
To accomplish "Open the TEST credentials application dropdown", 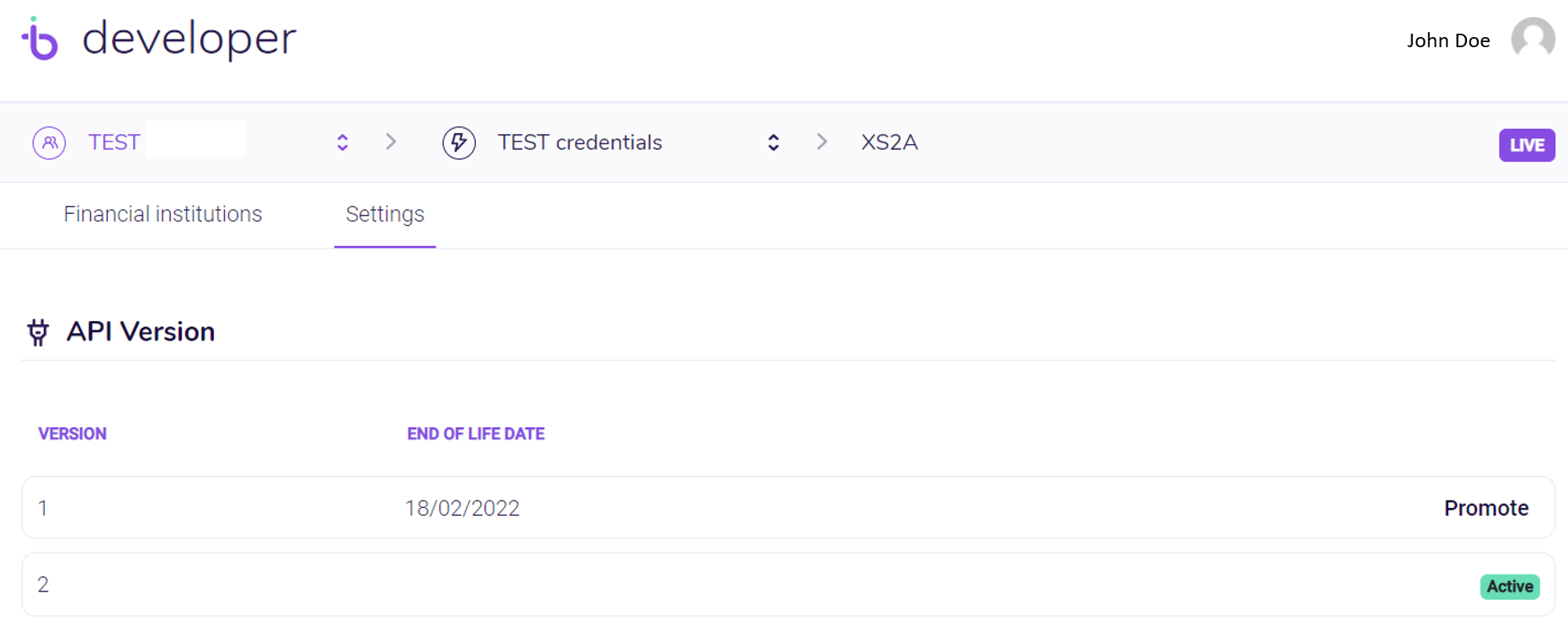I will point(579,142).
